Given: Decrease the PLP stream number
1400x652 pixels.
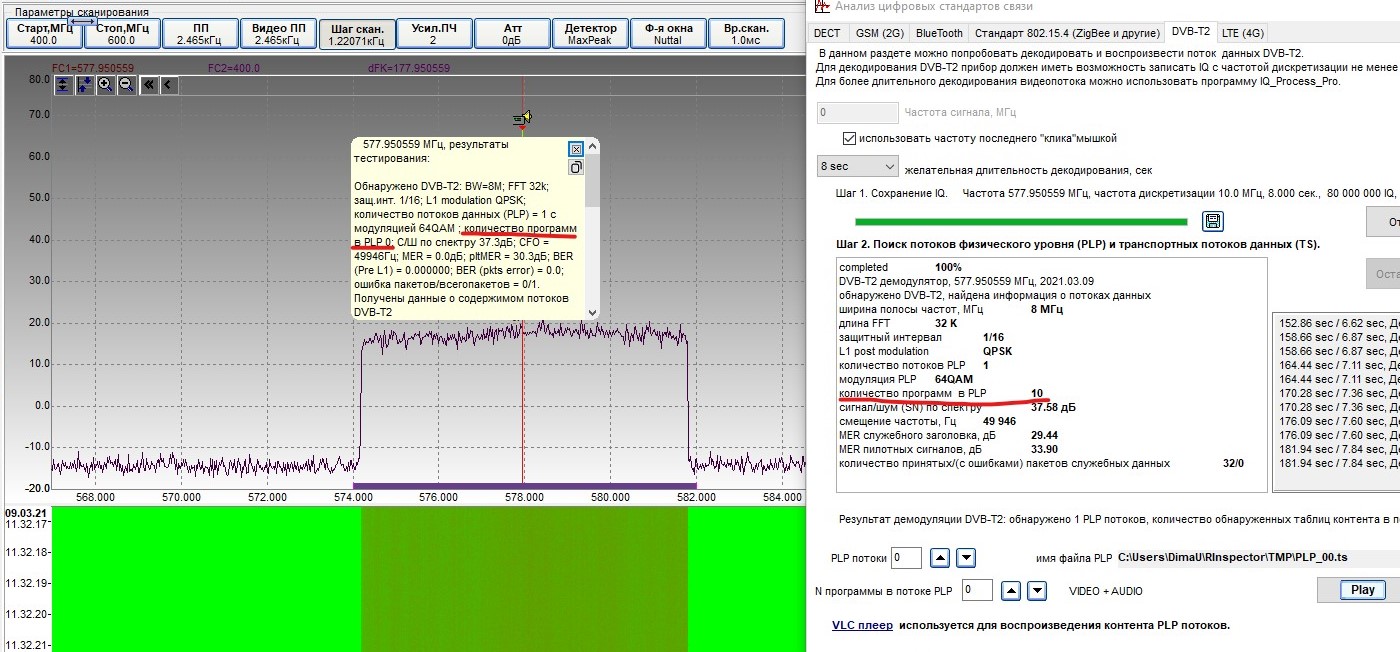Looking at the screenshot, I should (x=965, y=558).
